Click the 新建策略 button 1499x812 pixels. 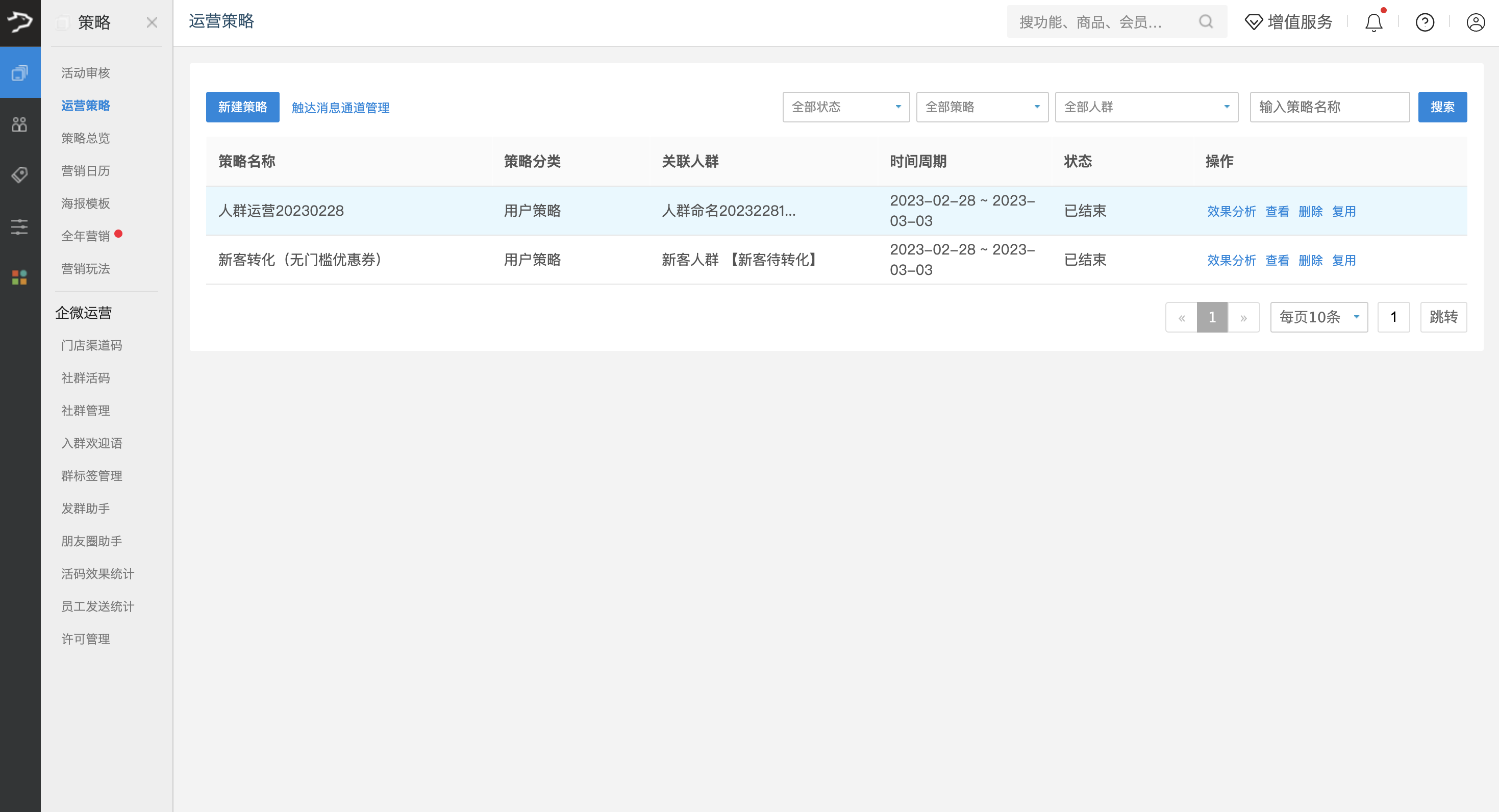242,107
